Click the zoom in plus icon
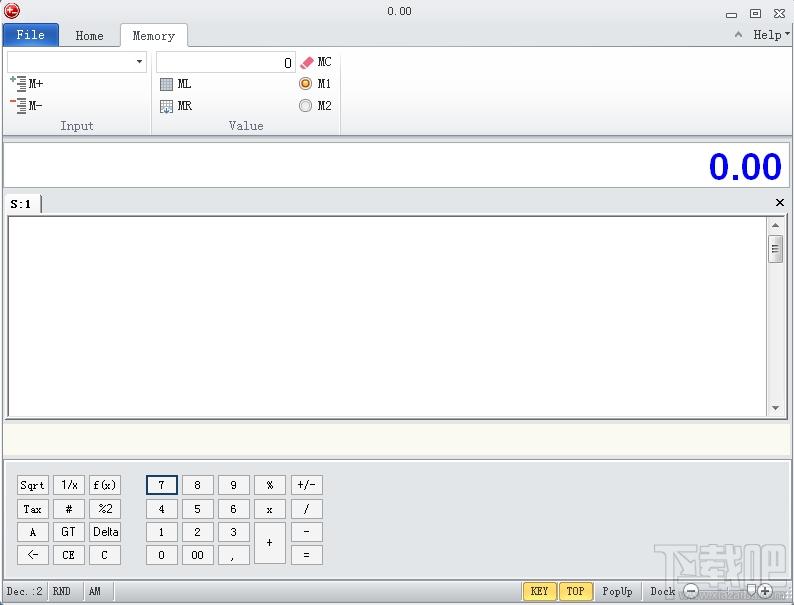Image resolution: width=794 pixels, height=605 pixels. tap(765, 591)
